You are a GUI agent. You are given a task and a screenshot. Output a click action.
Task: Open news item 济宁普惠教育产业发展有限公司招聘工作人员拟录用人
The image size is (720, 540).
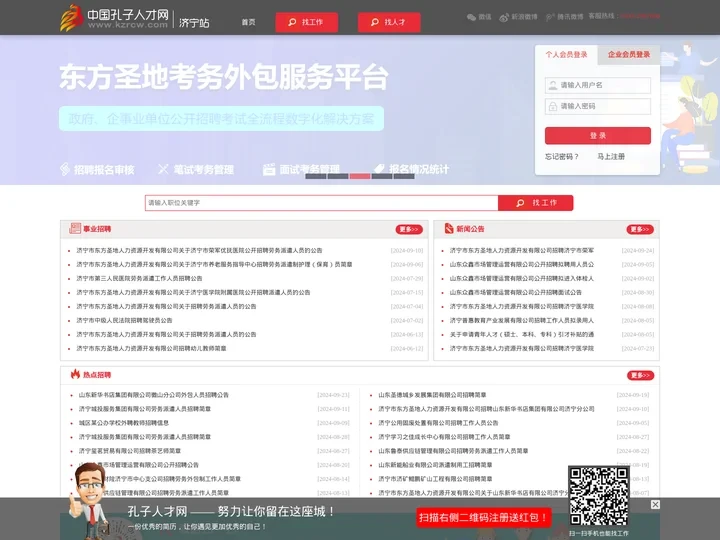[x=522, y=320]
